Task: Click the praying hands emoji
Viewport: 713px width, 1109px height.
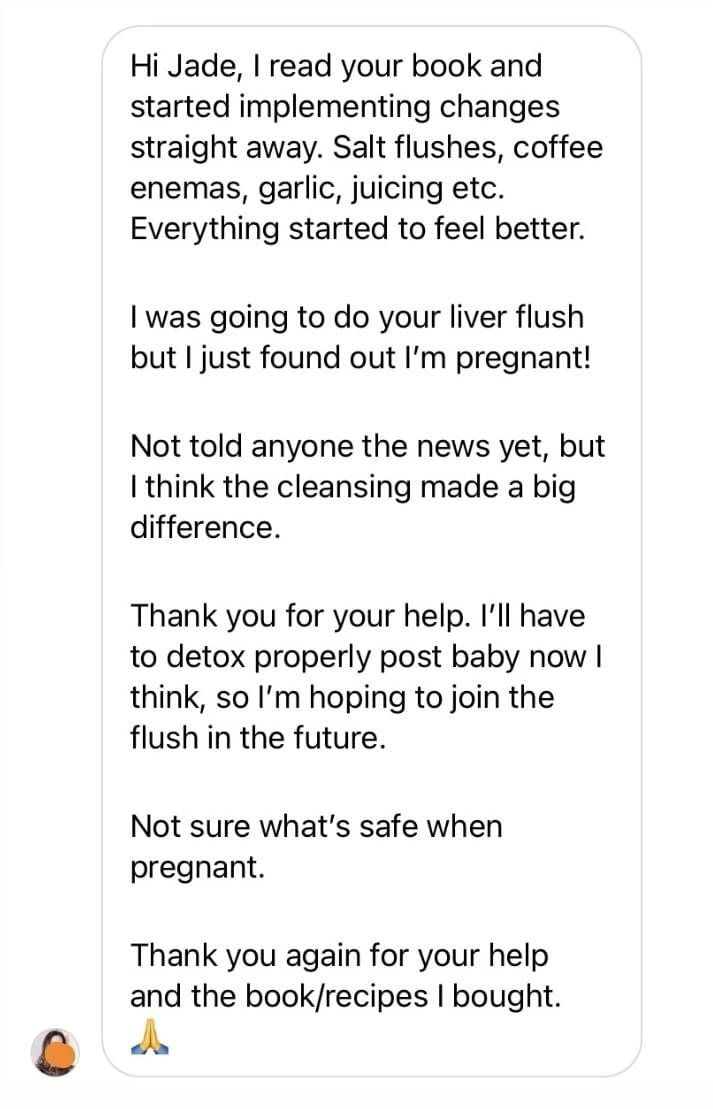Action: point(150,1040)
